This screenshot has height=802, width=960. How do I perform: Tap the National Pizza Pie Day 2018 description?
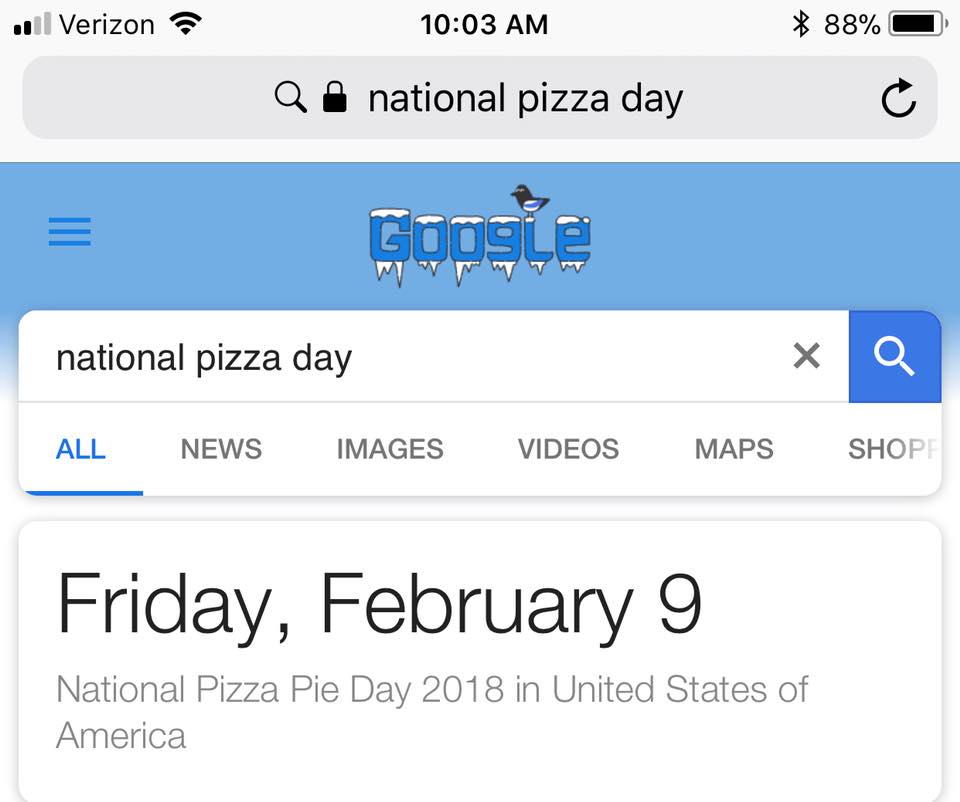tap(432, 712)
